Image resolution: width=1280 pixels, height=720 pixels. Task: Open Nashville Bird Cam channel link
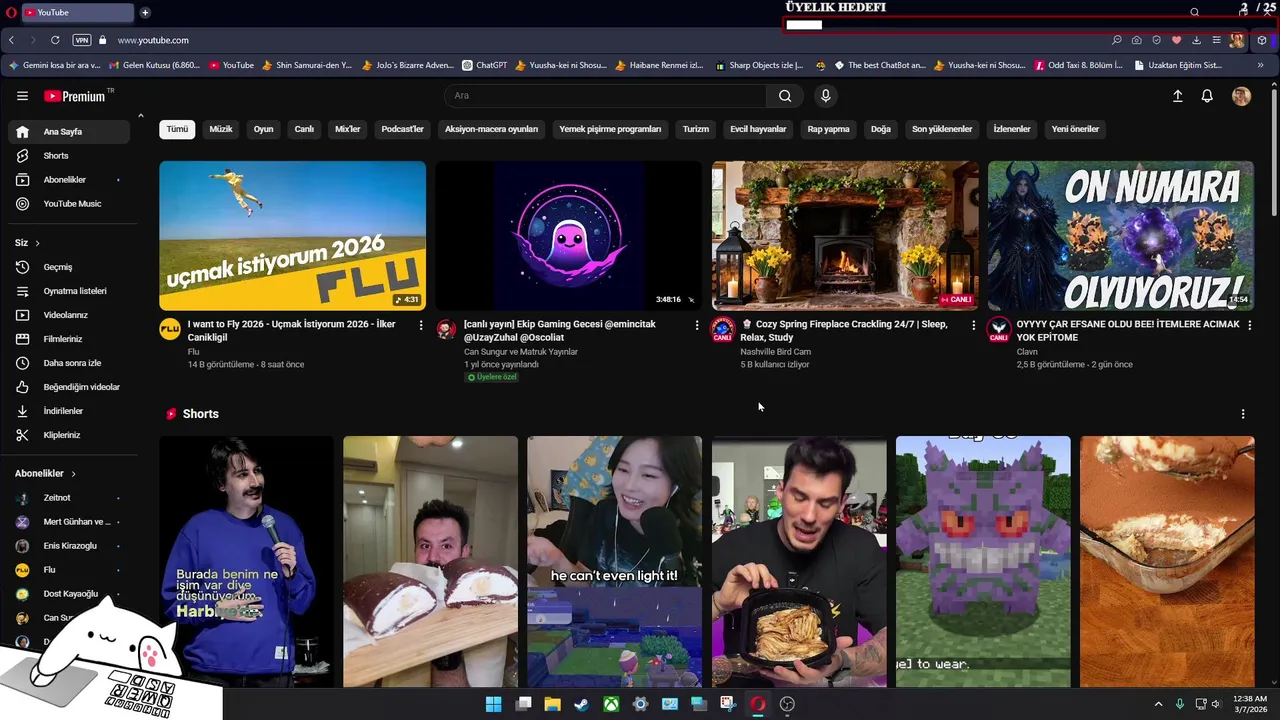775,352
